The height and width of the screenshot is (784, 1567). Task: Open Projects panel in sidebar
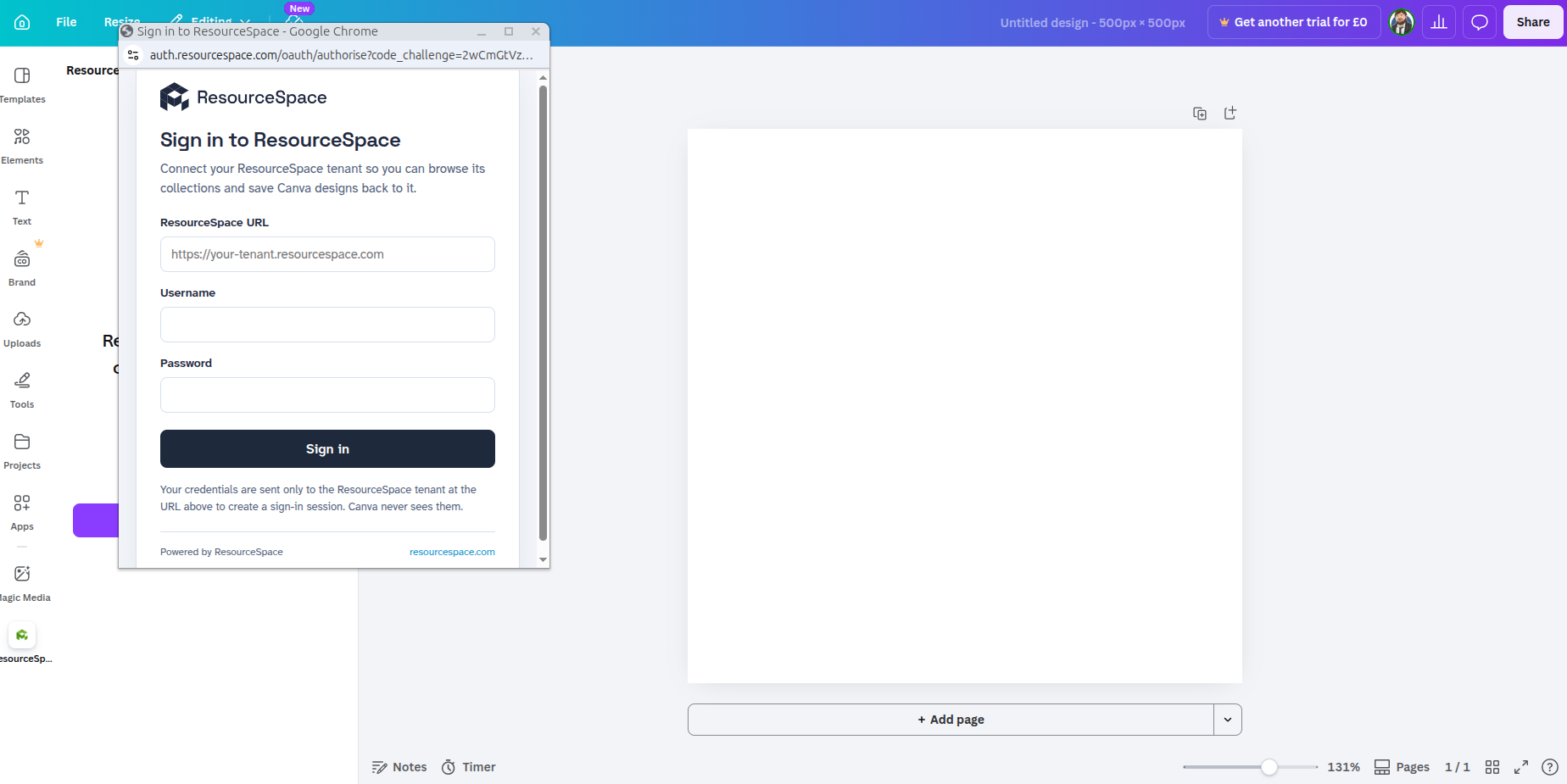tap(22, 451)
